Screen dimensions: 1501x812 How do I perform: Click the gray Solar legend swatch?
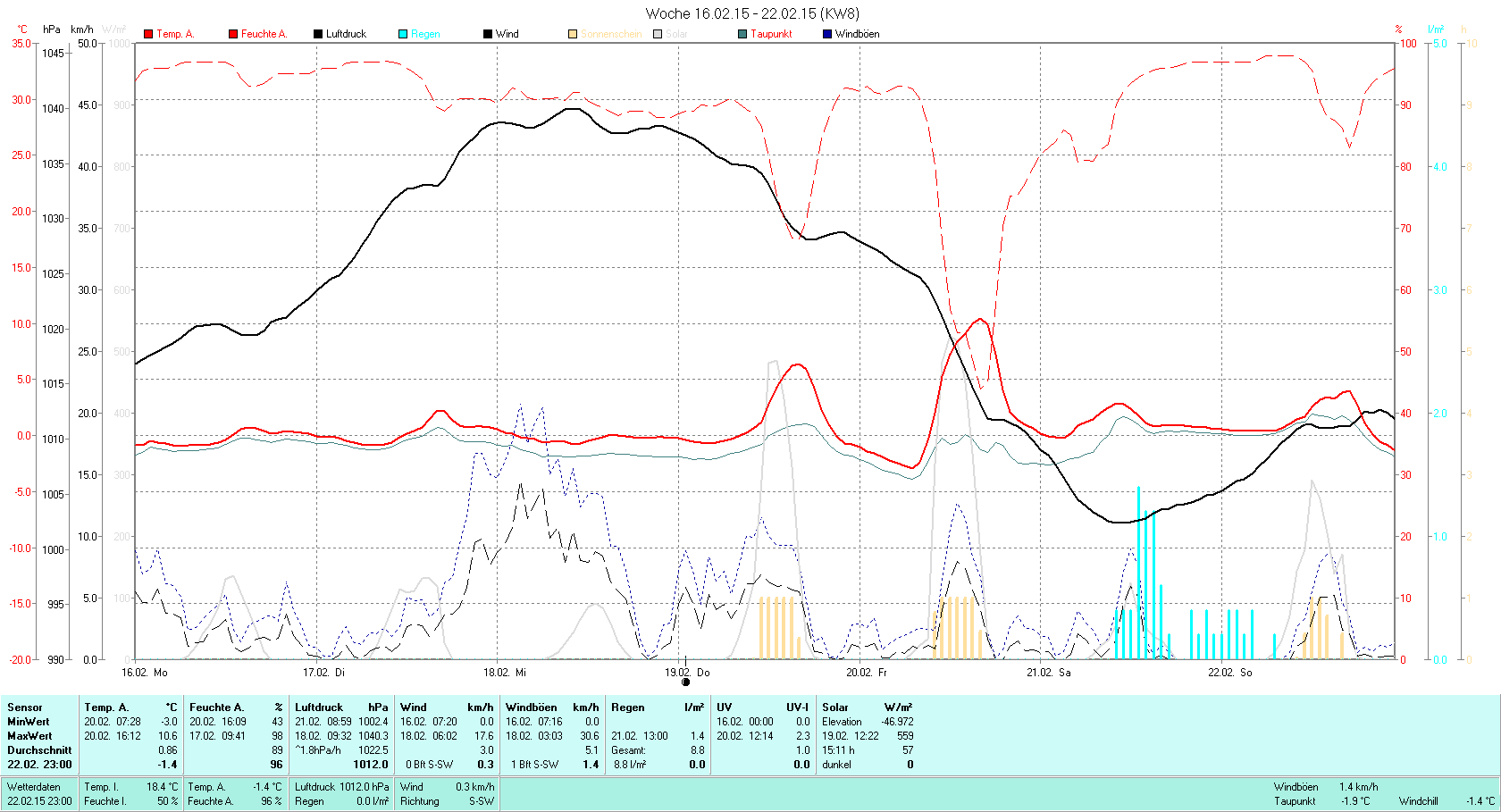pos(658,34)
